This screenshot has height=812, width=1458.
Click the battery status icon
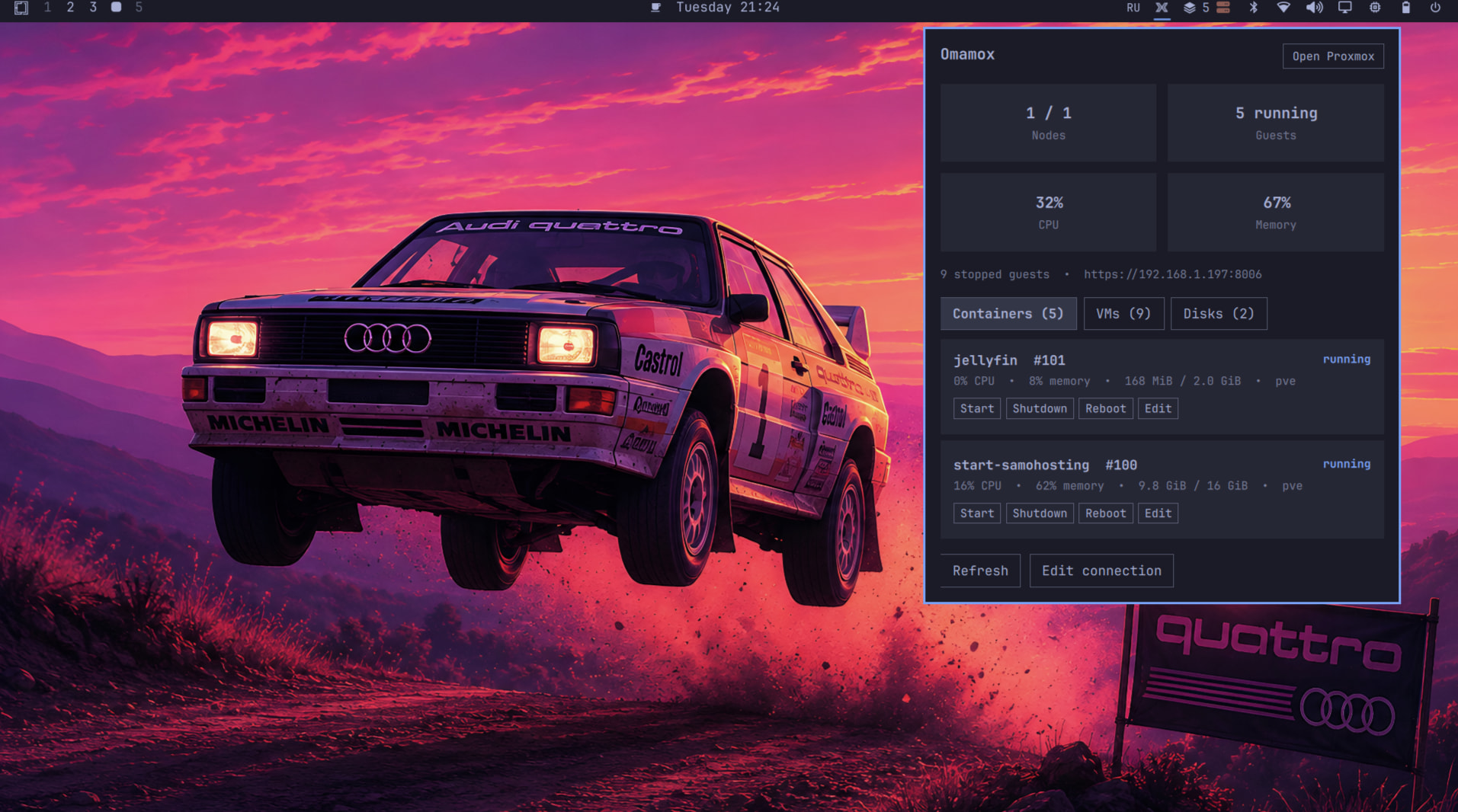[1406, 8]
